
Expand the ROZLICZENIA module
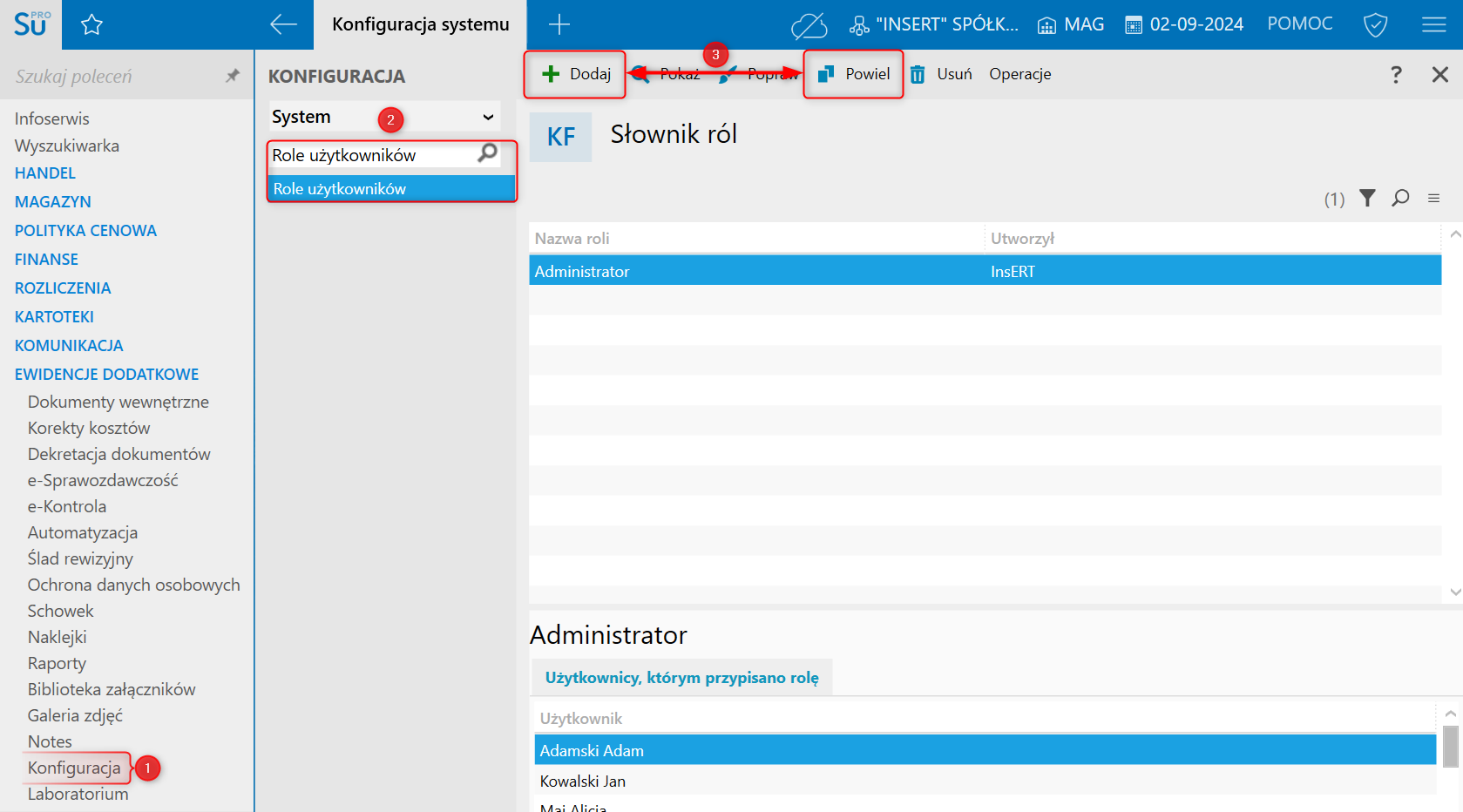(63, 288)
